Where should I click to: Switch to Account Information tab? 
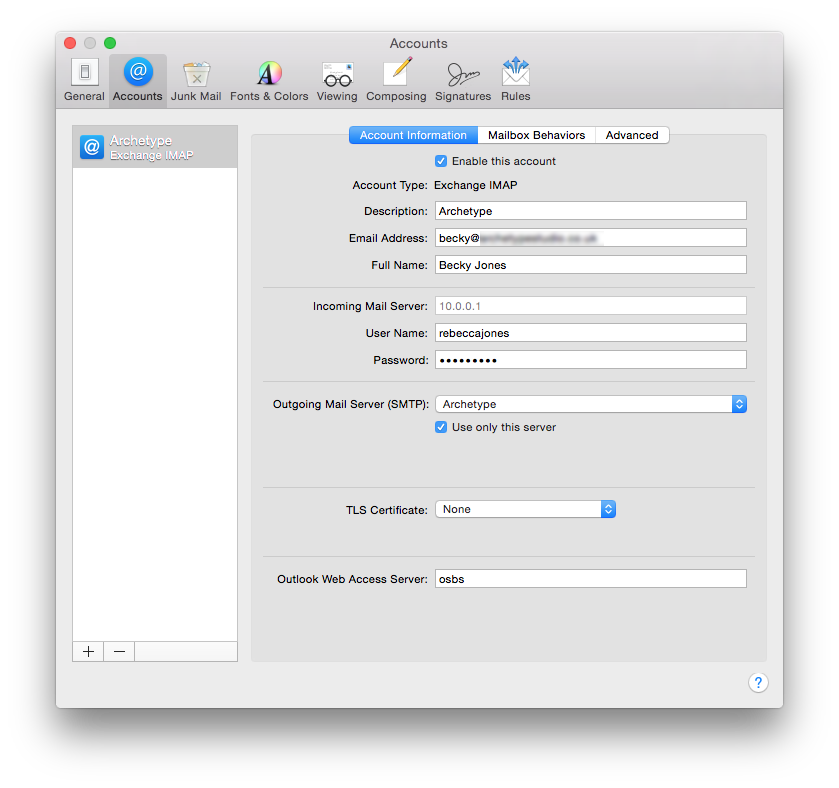coord(413,135)
